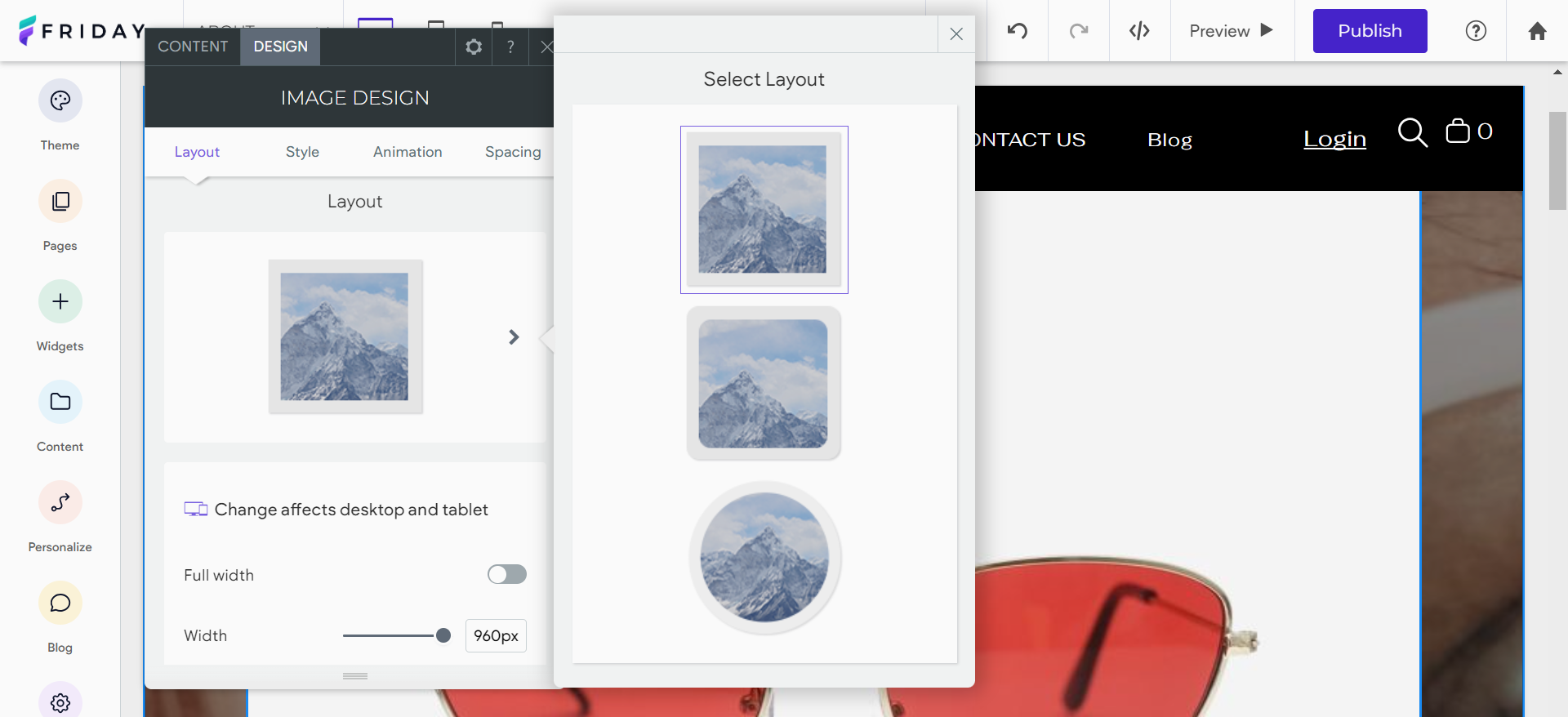Open the Pages sidebar icon
1568x717 pixels.
tap(60, 202)
